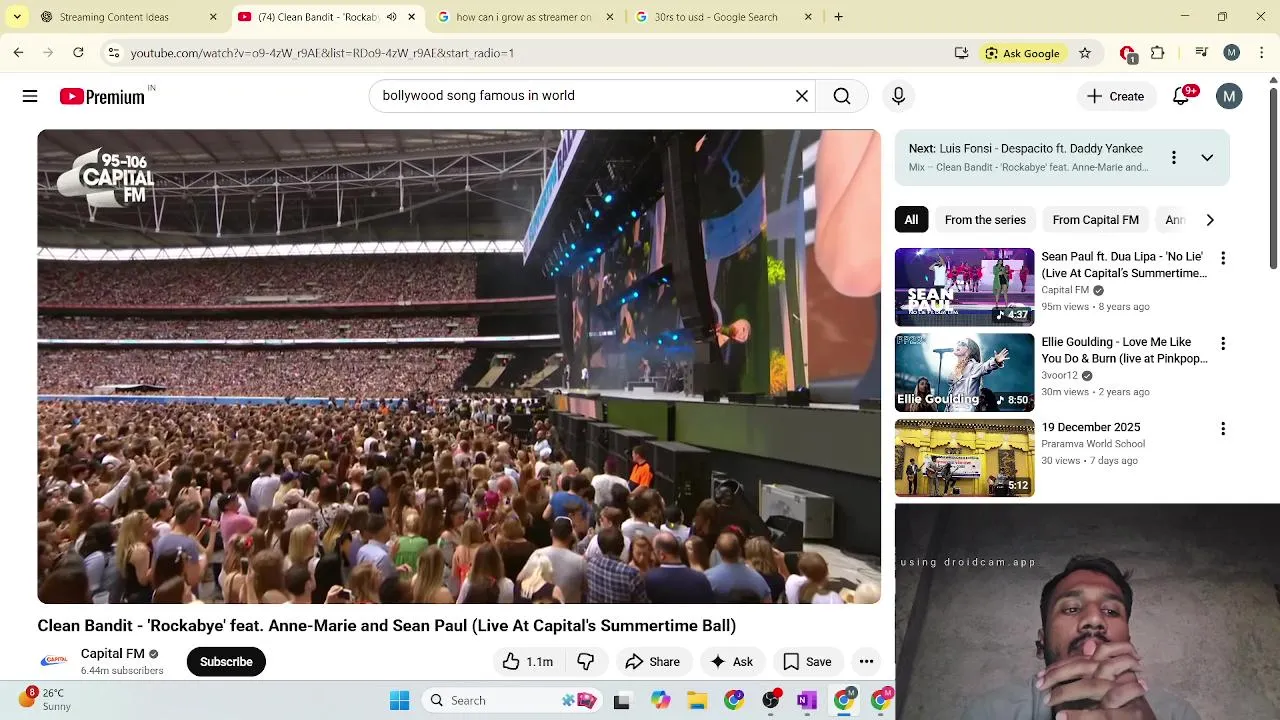Open YouTube account avatar menu
This screenshot has height=720, width=1280.
[x=1229, y=96]
